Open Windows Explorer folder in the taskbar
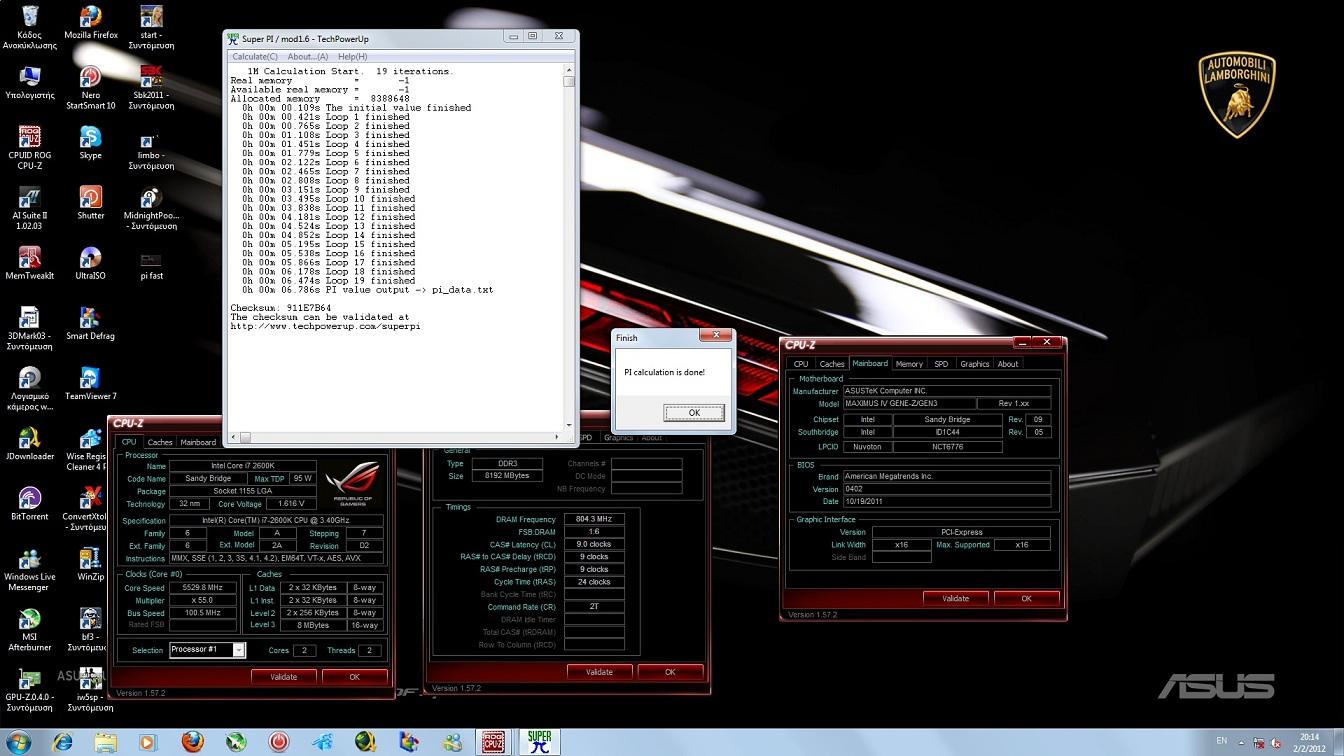Viewport: 1344px width, 756px height. click(x=105, y=742)
